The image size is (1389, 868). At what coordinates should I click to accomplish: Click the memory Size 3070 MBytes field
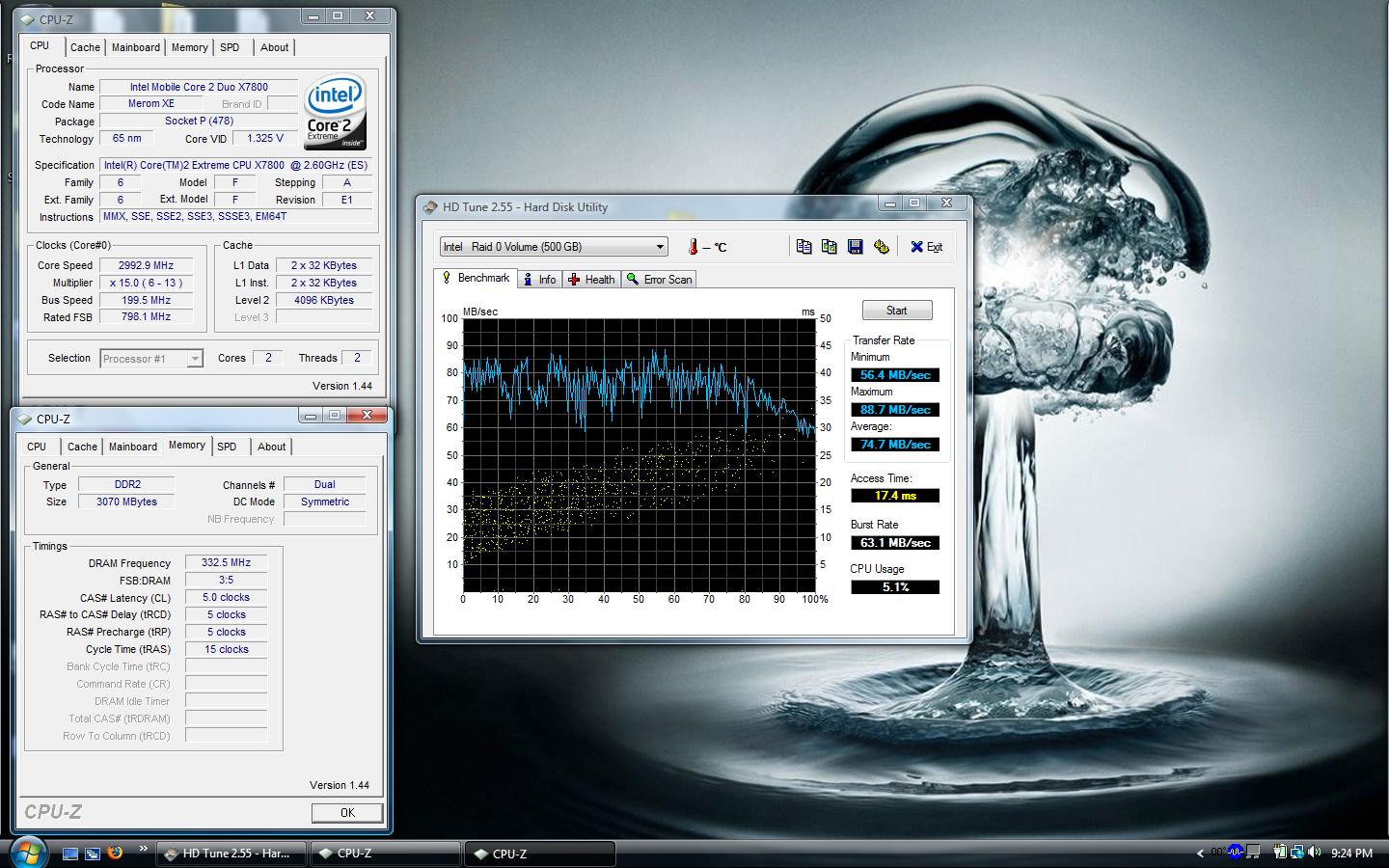click(x=127, y=502)
